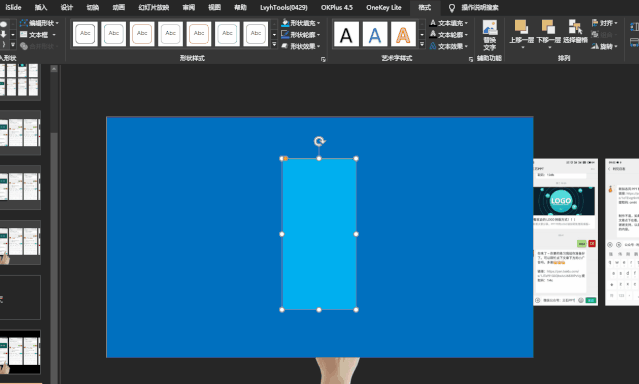Click the 下移一层 (Send Backward) icon
639x384 pixels.
pos(548,27)
